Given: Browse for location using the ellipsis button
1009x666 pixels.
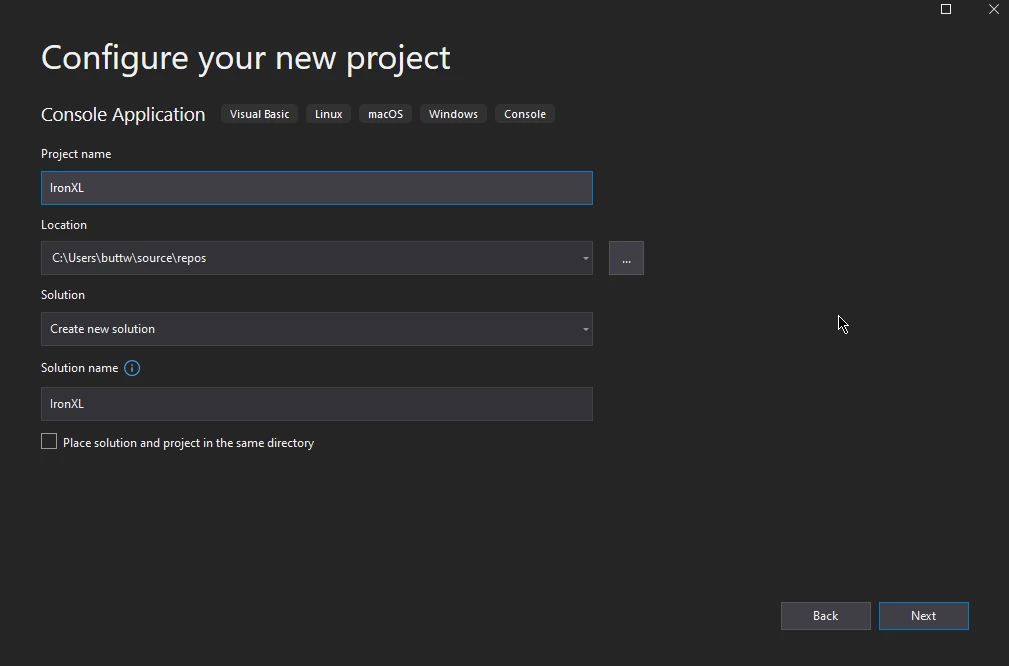Looking at the screenshot, I should pyautogui.click(x=626, y=258).
